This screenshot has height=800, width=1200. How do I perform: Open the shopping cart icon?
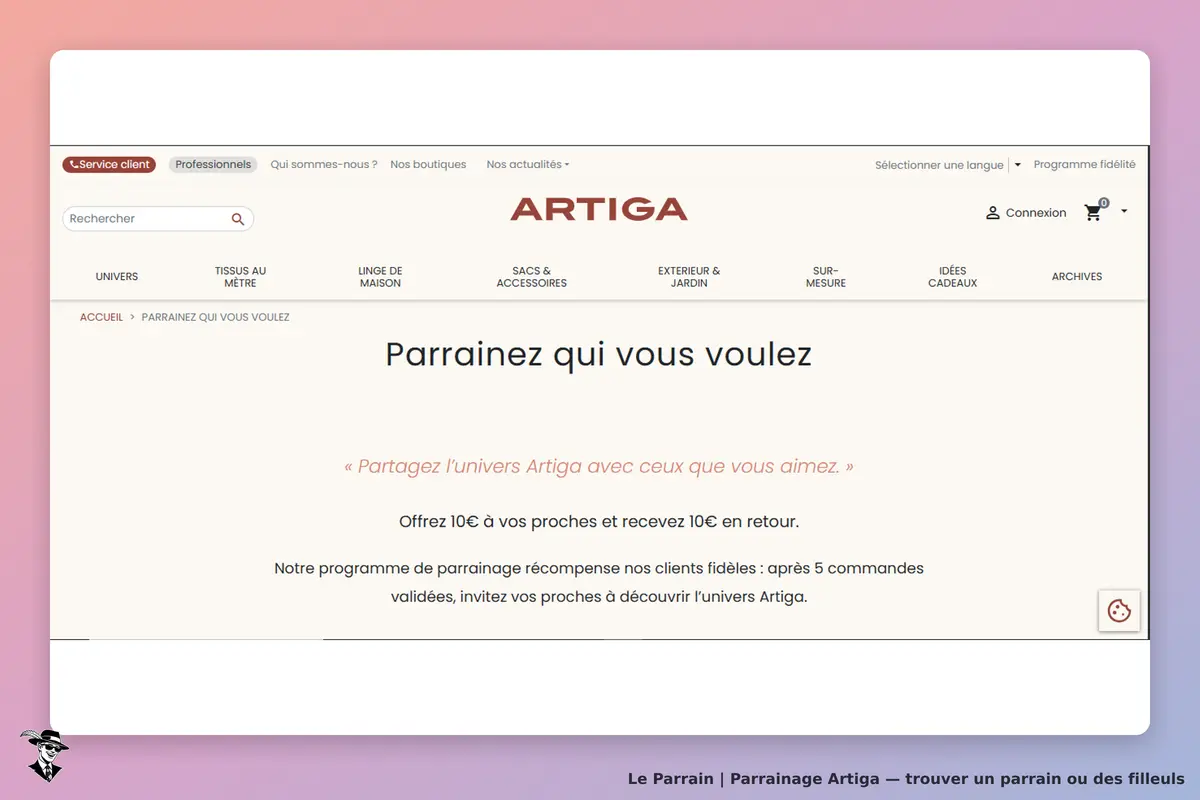click(1094, 212)
